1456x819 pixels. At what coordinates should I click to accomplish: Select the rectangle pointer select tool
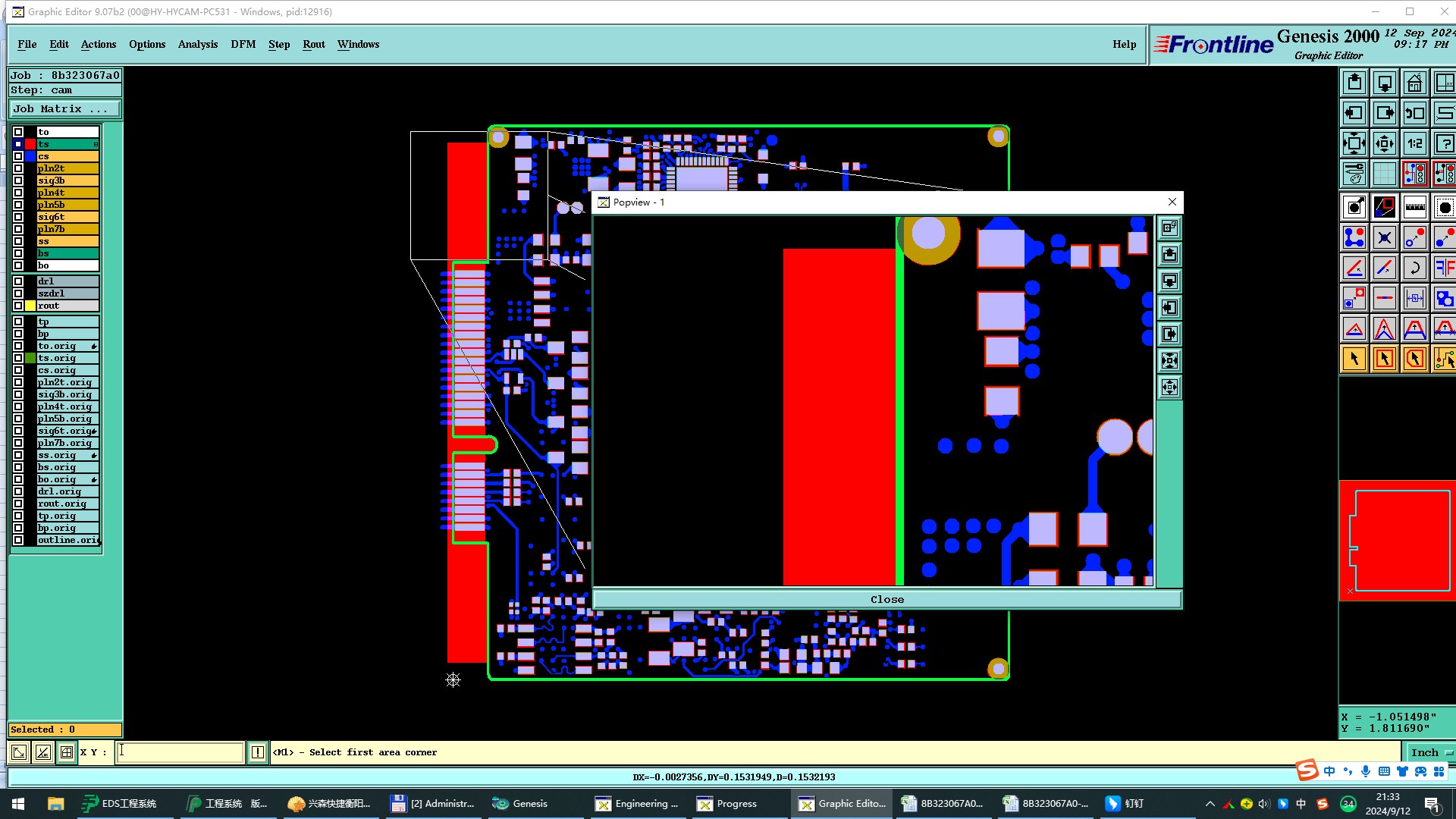pos(1385,359)
